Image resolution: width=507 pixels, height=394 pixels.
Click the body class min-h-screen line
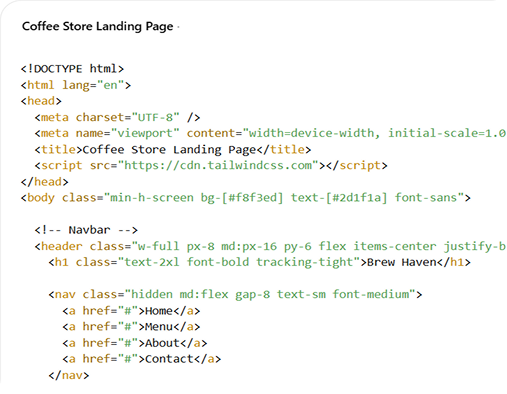pyautogui.click(x=246, y=198)
